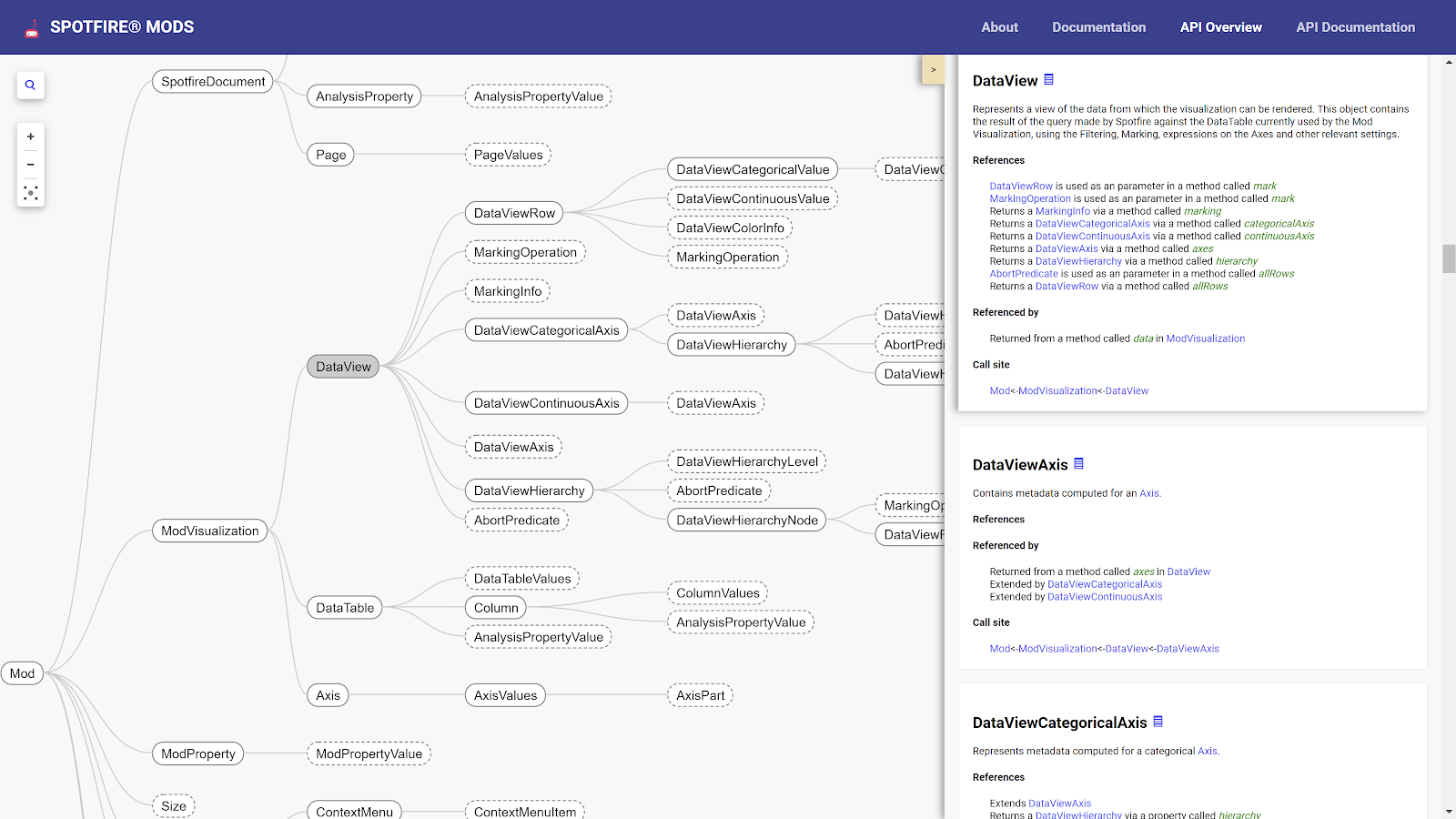Open document icon next to DataView heading
This screenshot has width=1456, height=819.
pos(1048,80)
